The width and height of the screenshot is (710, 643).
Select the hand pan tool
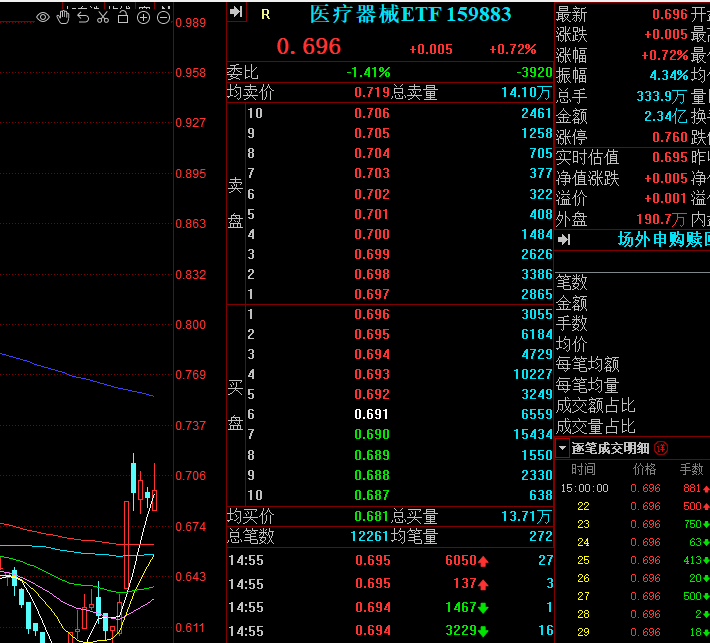(x=63, y=17)
